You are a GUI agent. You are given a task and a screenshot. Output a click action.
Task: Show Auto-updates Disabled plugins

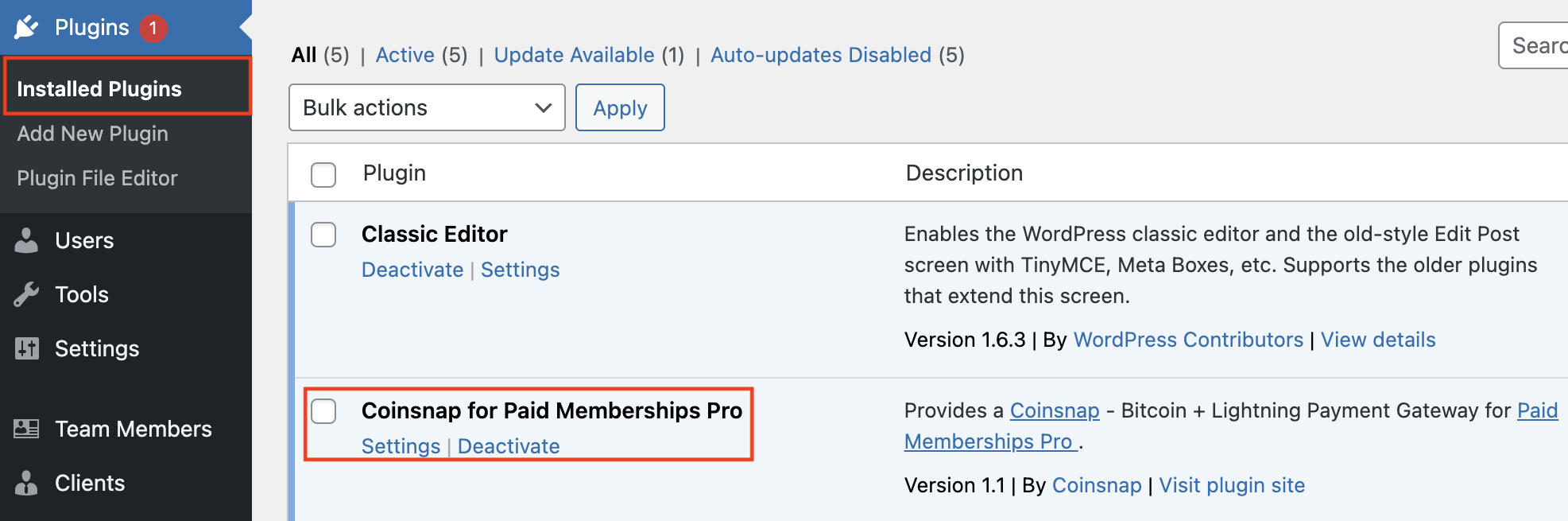820,55
